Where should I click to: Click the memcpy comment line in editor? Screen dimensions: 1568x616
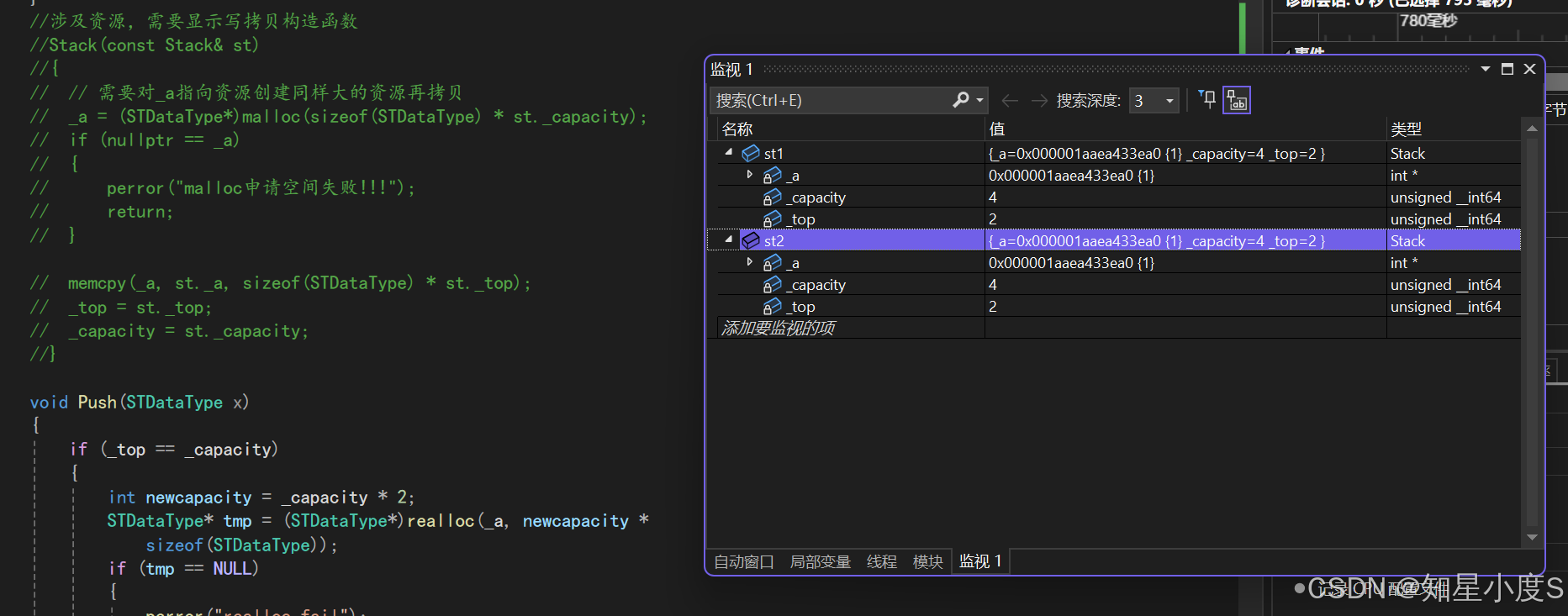pos(281,283)
